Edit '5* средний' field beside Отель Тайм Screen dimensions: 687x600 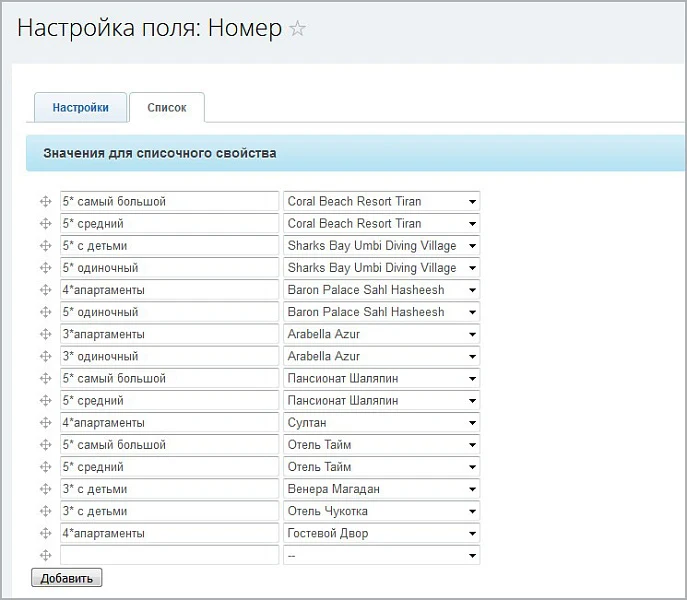pos(170,467)
